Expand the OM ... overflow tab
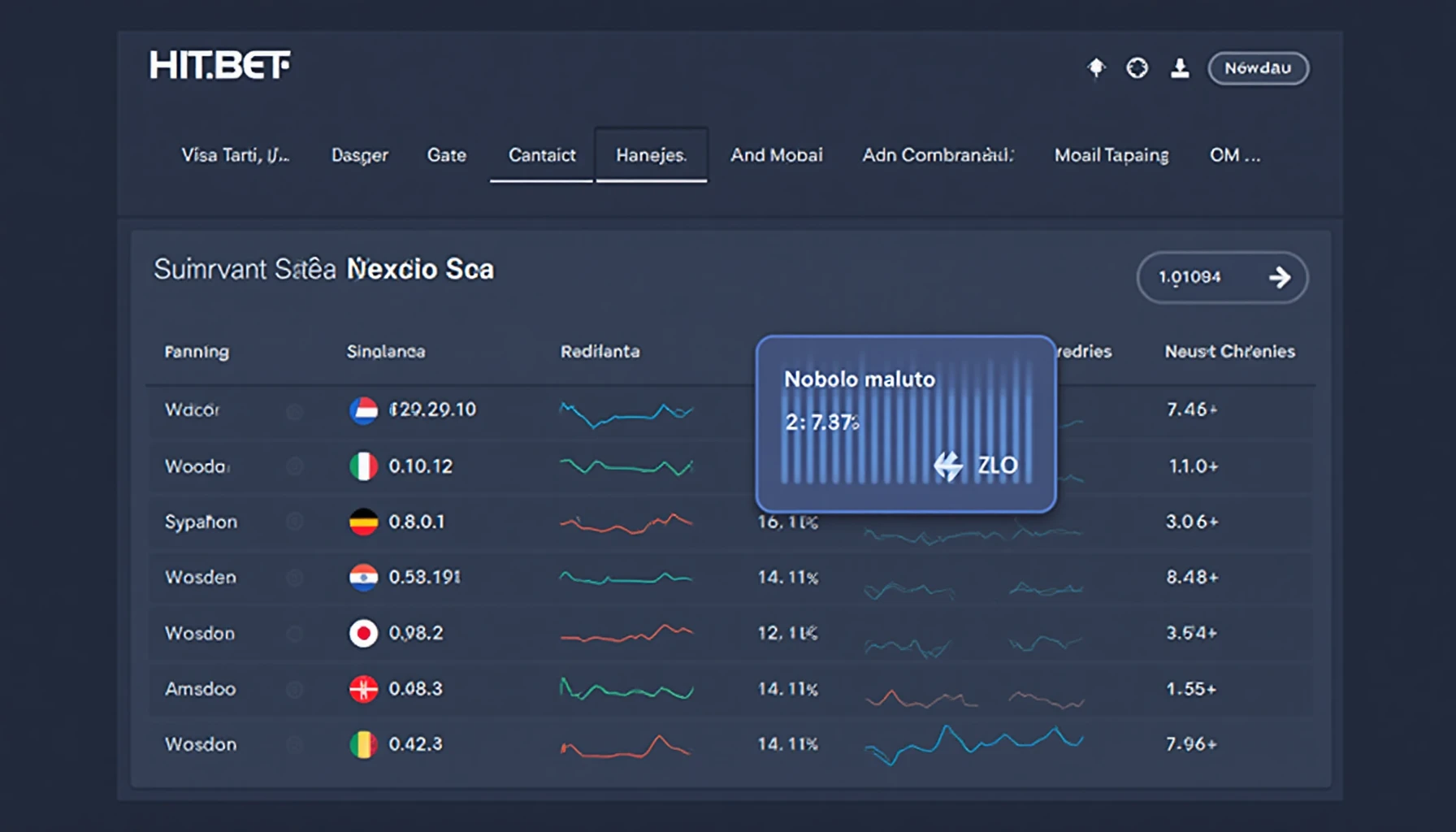This screenshot has height=832, width=1456. coord(1235,155)
